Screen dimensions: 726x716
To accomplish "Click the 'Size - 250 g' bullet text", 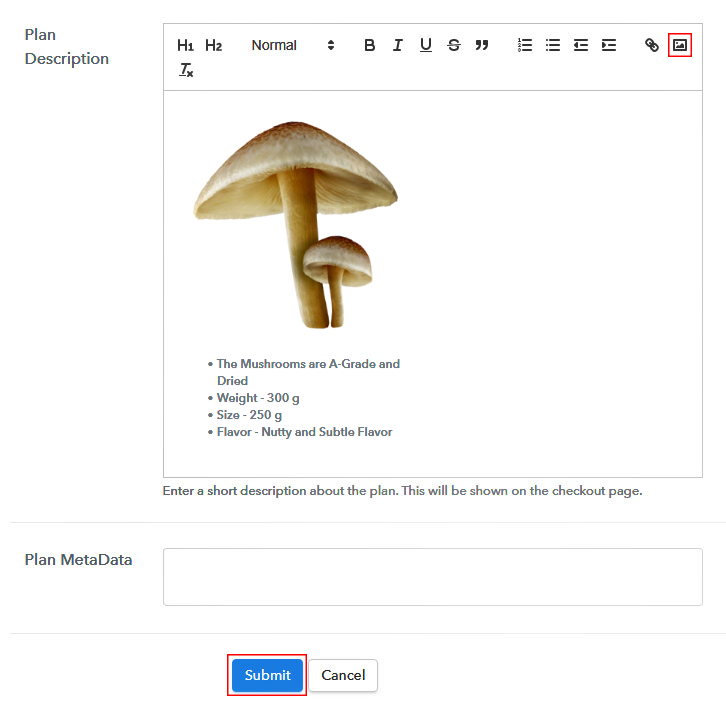I will pos(249,415).
